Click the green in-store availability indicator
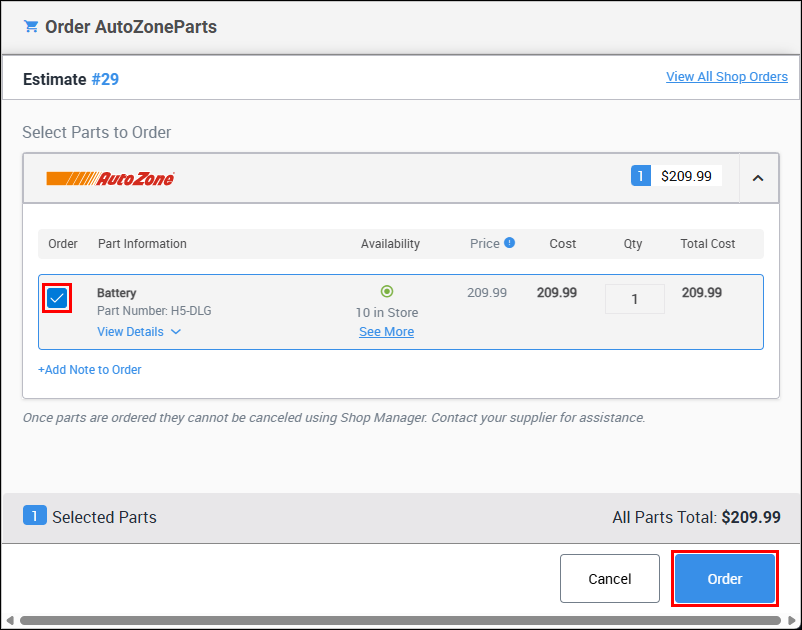Screen dimensions: 802x630 (387, 291)
